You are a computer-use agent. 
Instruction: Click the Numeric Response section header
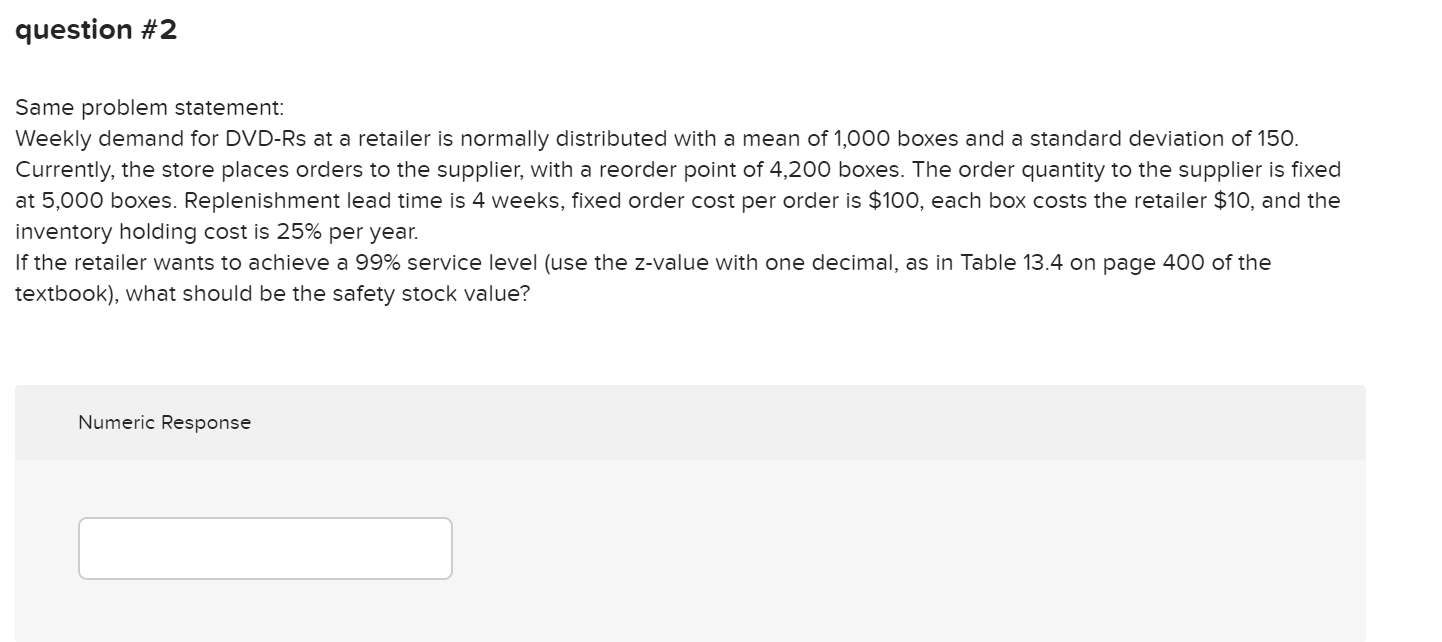pos(164,422)
